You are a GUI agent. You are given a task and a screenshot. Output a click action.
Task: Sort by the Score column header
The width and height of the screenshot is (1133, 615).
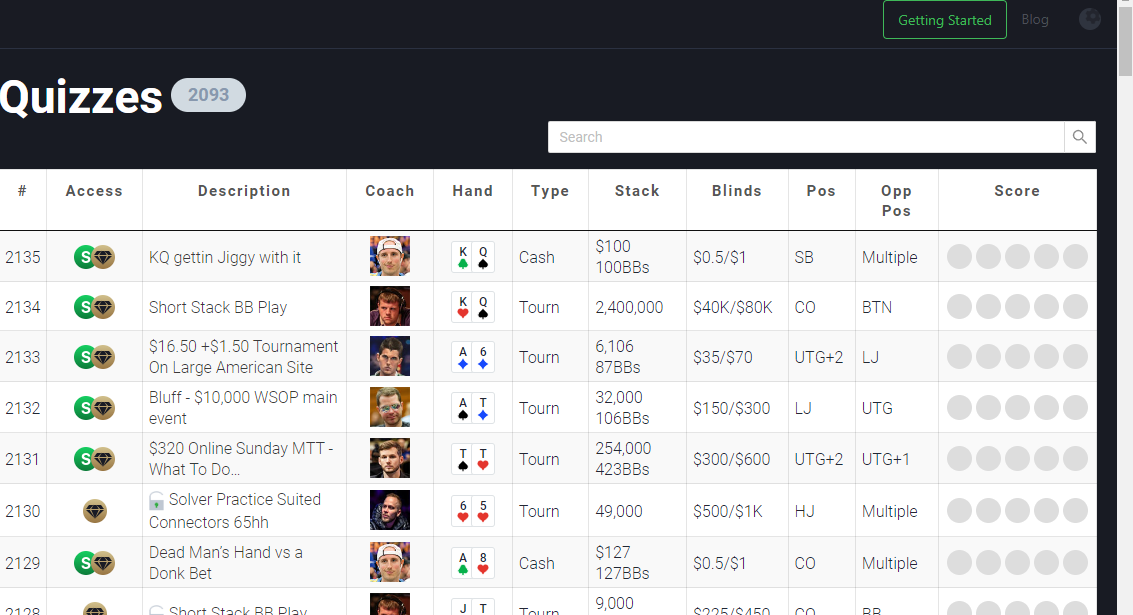coord(1017,191)
